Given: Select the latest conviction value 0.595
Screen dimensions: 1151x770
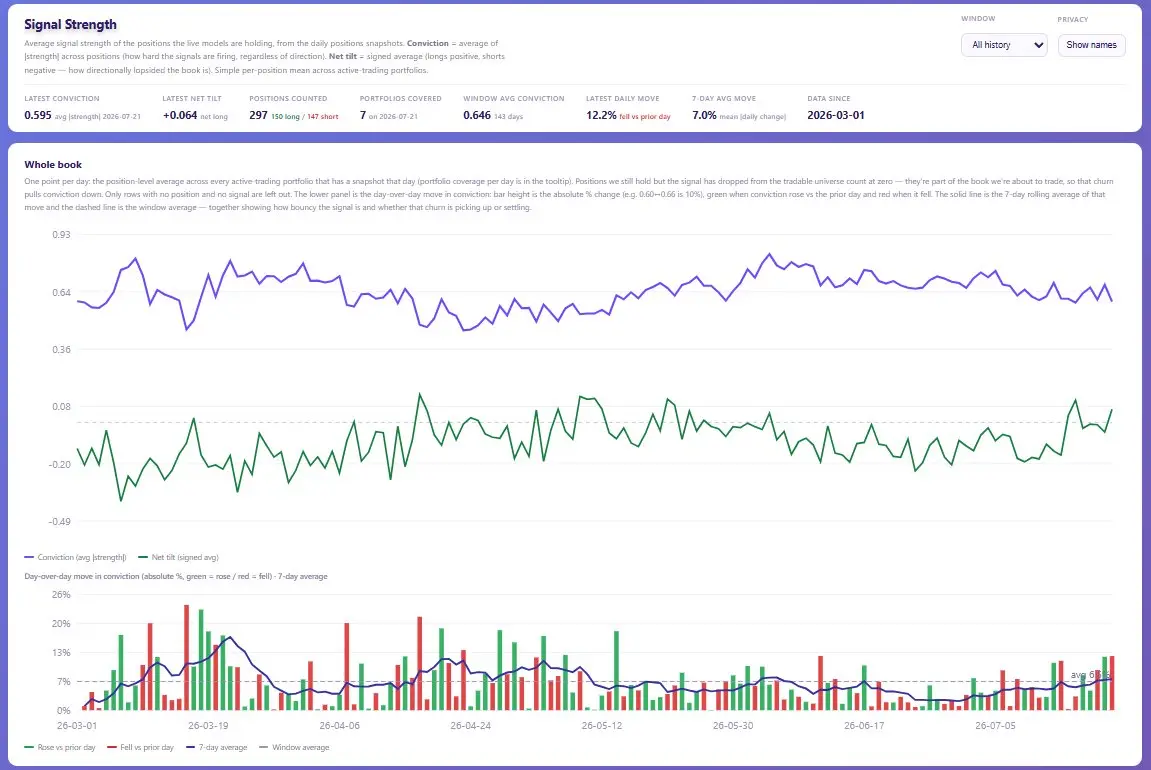Looking at the screenshot, I should coord(38,115).
